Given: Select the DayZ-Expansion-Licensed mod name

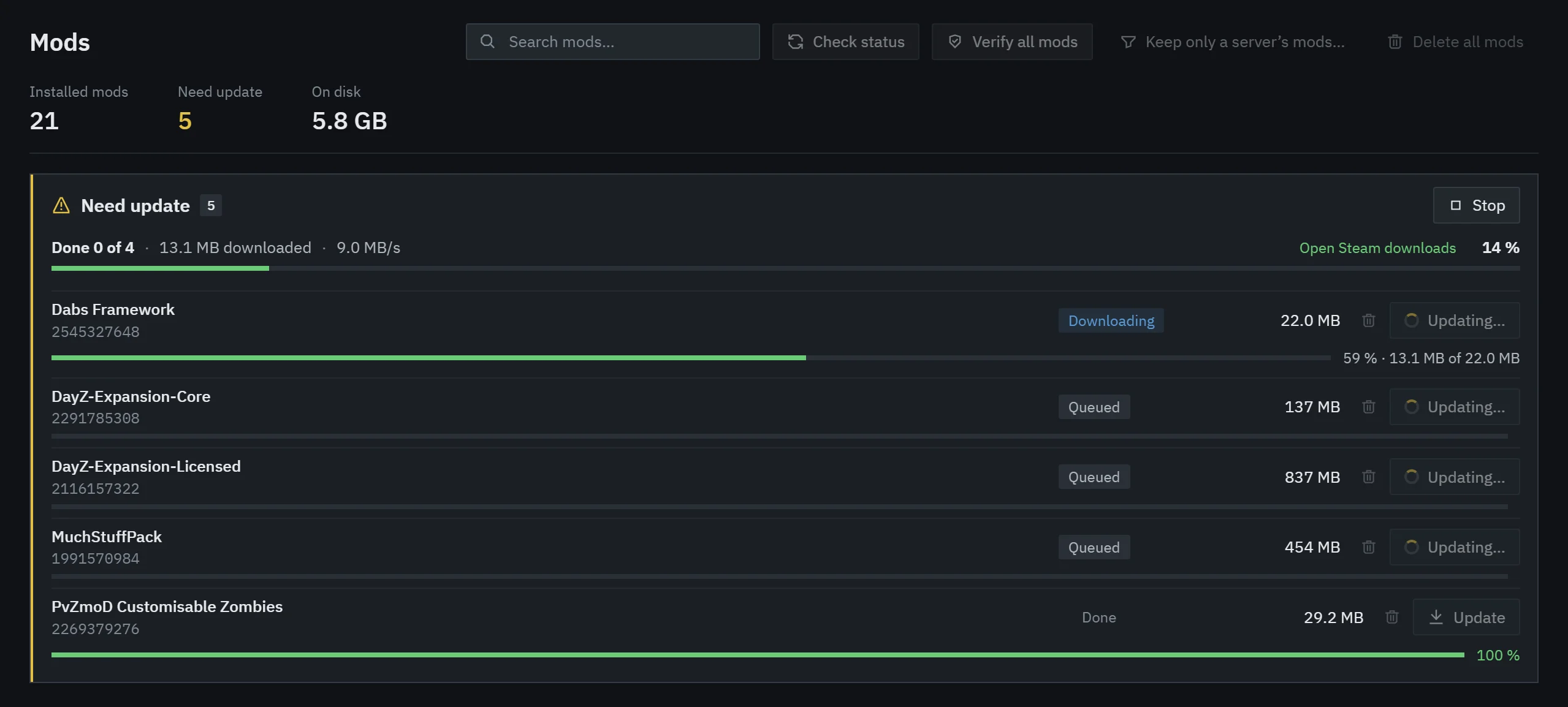Looking at the screenshot, I should (146, 466).
